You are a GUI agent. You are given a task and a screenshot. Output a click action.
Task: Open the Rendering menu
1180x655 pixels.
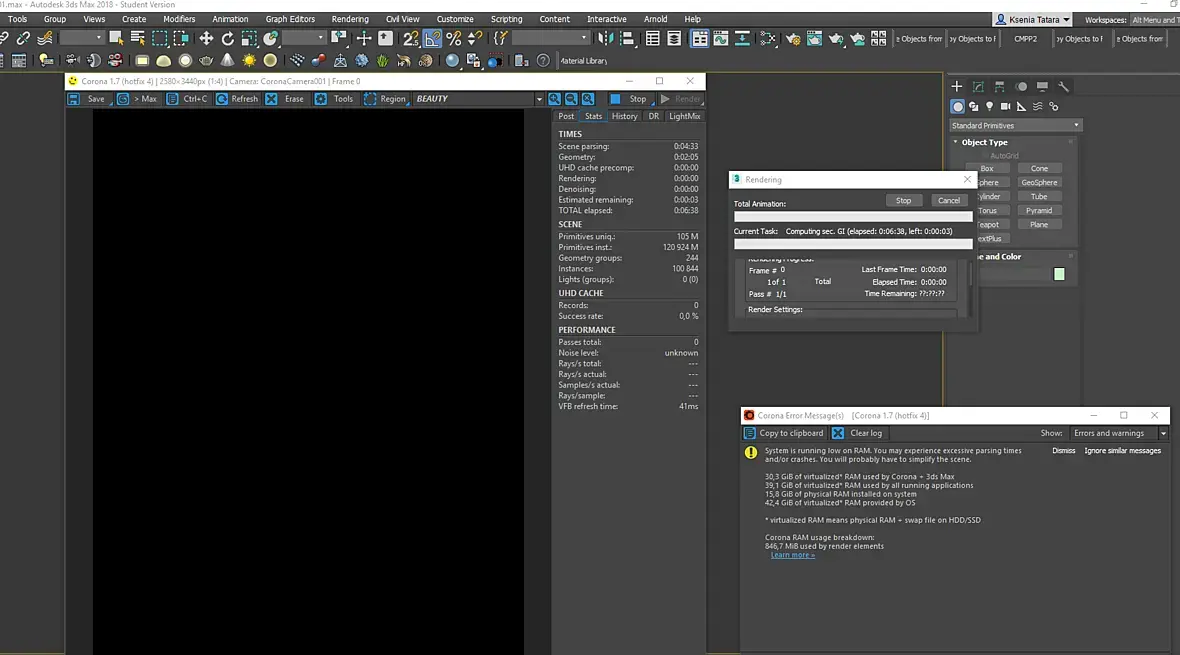tap(349, 19)
